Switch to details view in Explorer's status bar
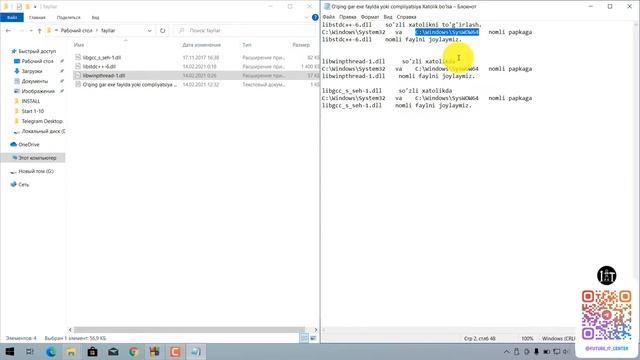 coord(304,338)
